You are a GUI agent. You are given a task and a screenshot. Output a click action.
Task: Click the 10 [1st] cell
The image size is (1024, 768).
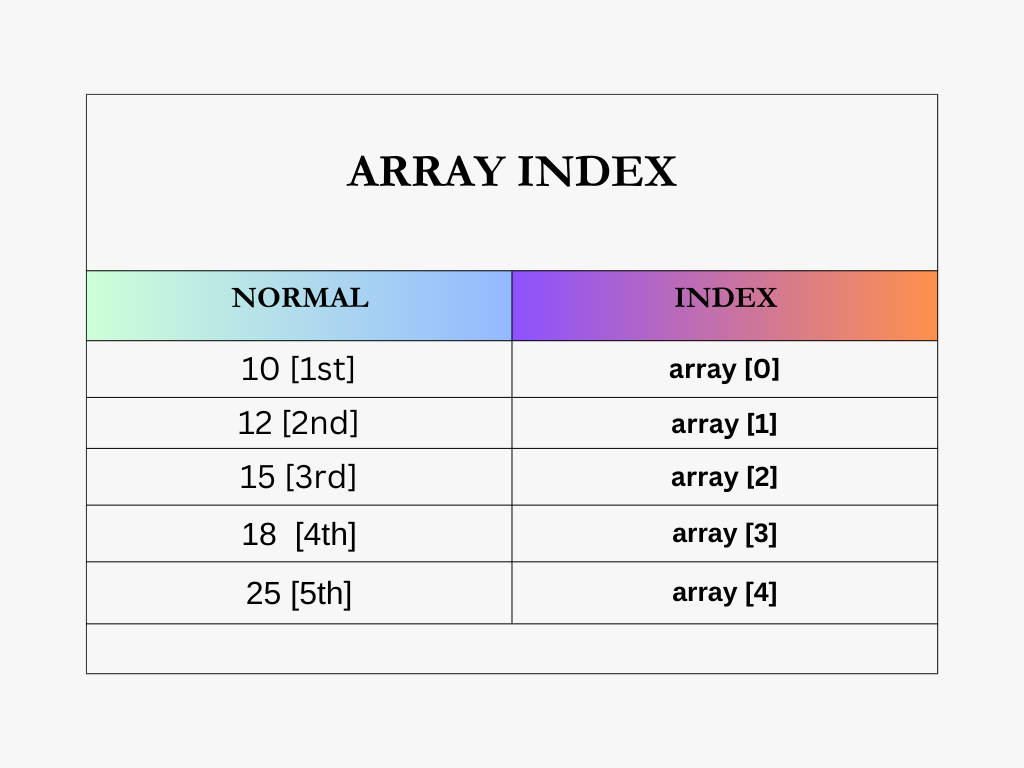299,369
